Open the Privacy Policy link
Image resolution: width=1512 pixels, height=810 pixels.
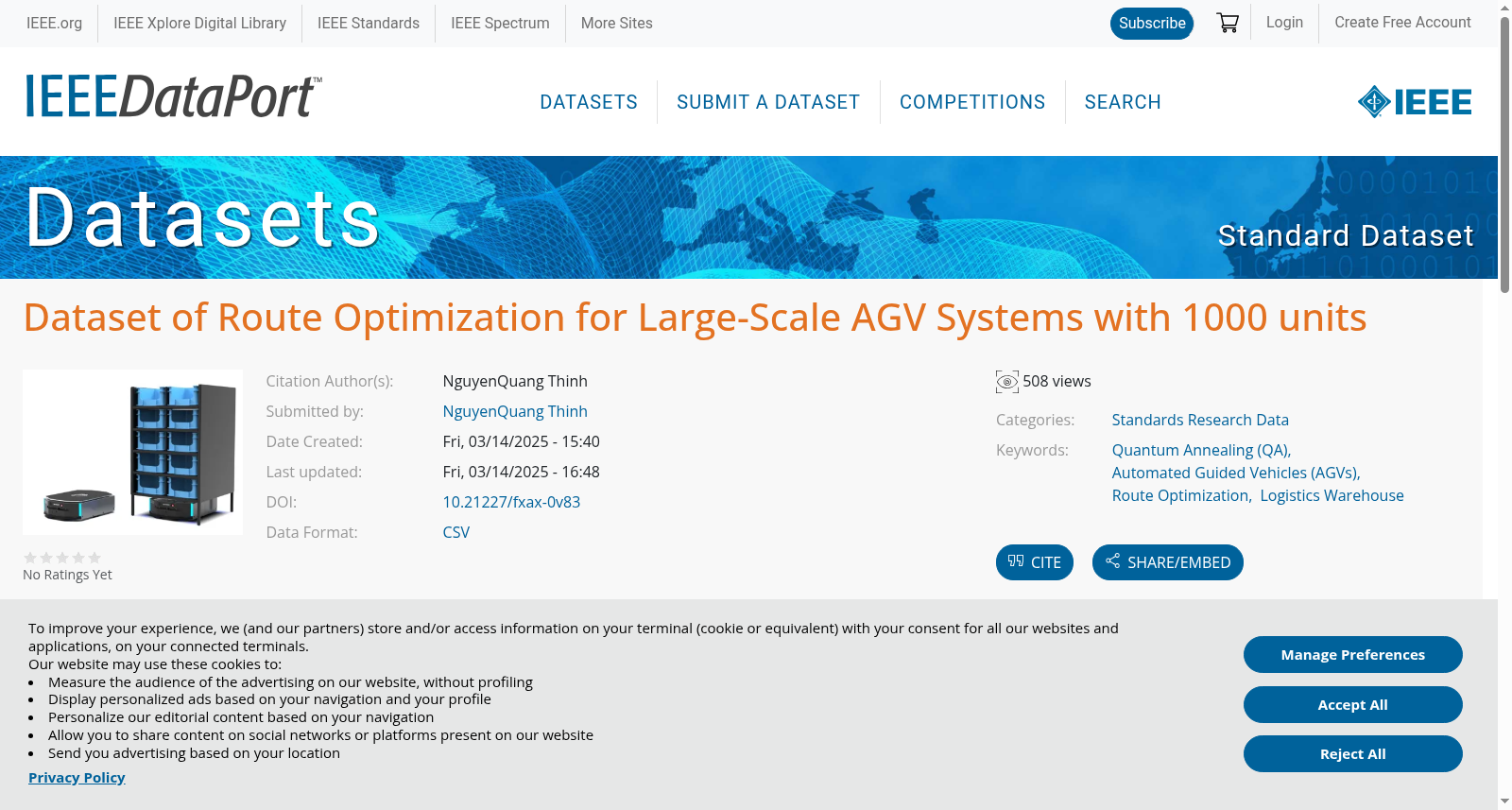[x=77, y=777]
